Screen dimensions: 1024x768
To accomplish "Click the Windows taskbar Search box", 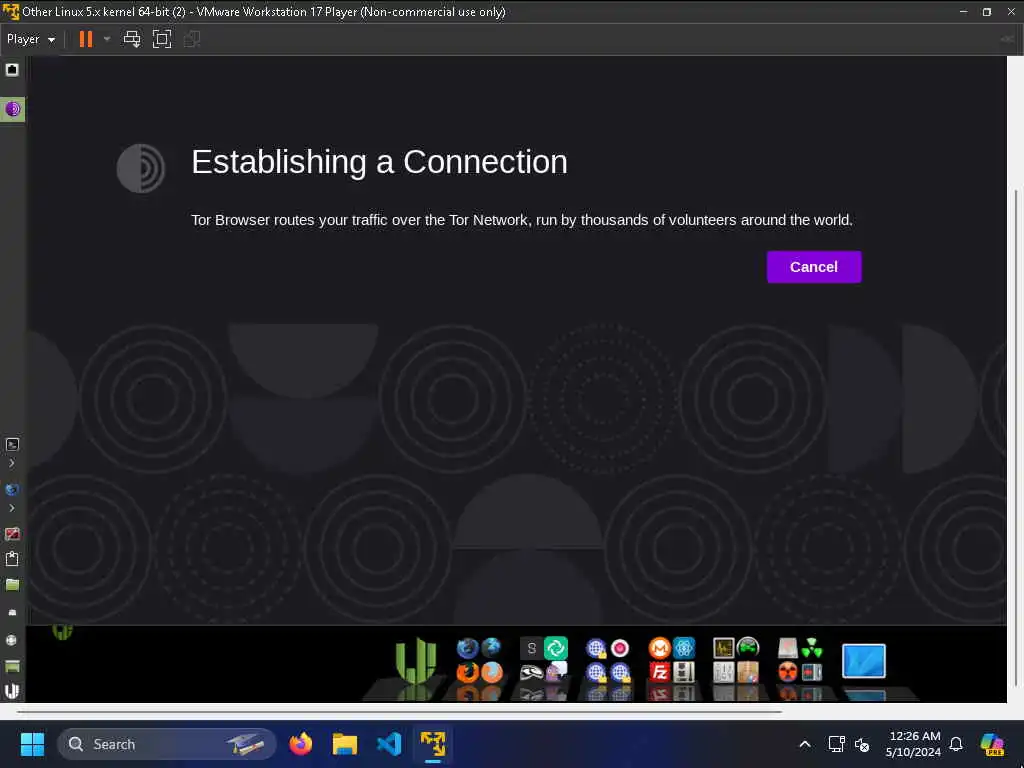I will click(x=167, y=744).
